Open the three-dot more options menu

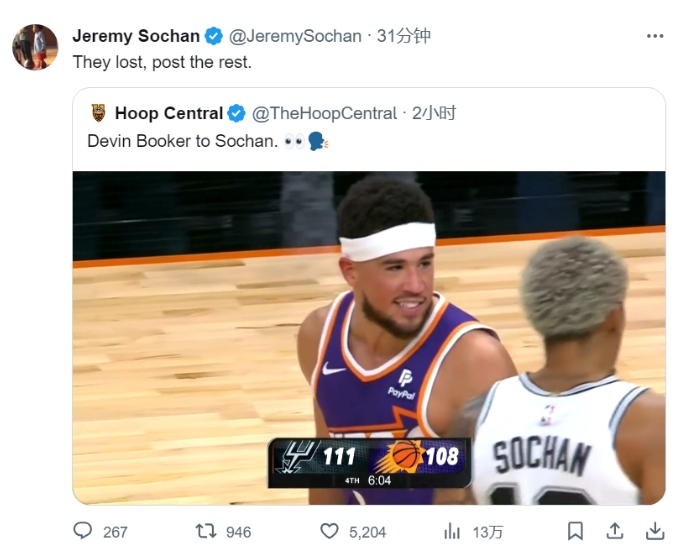click(x=655, y=36)
